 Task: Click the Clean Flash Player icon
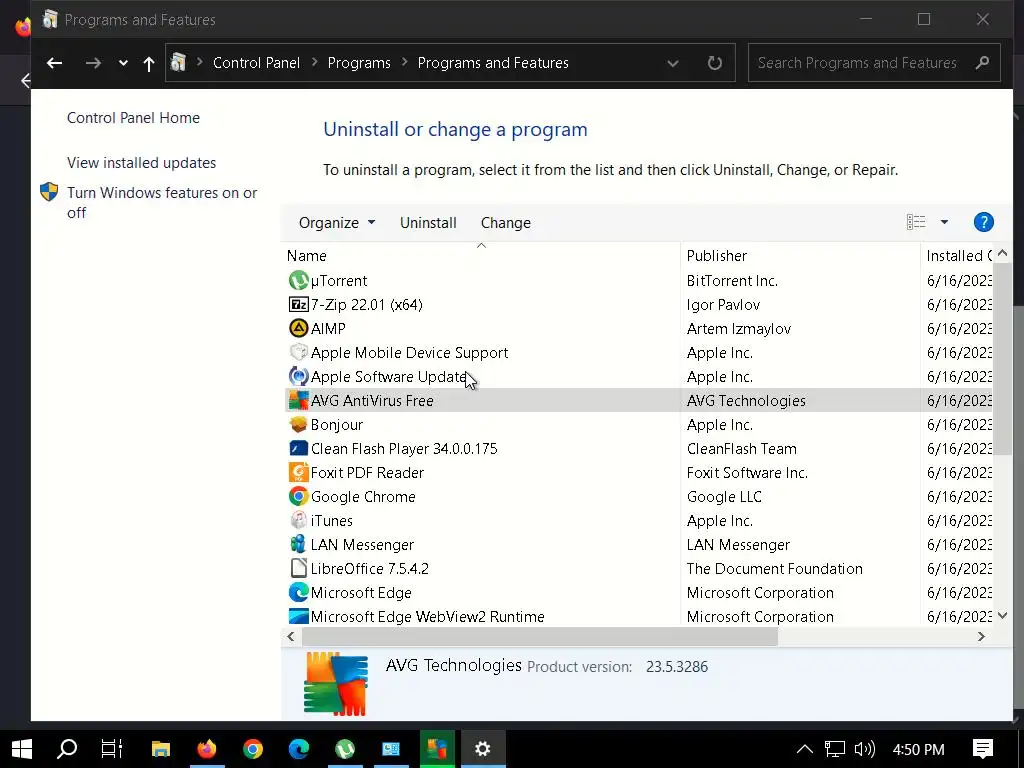pos(298,449)
